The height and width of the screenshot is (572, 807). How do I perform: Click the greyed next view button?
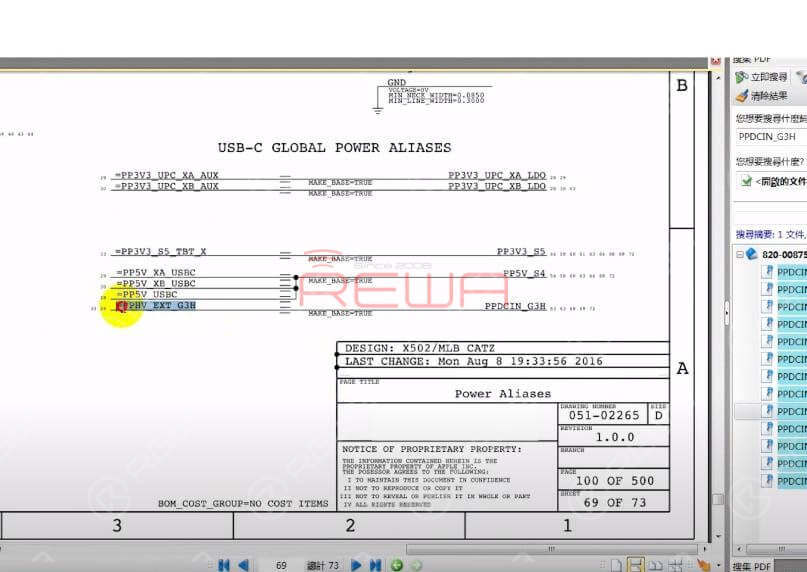pos(416,565)
